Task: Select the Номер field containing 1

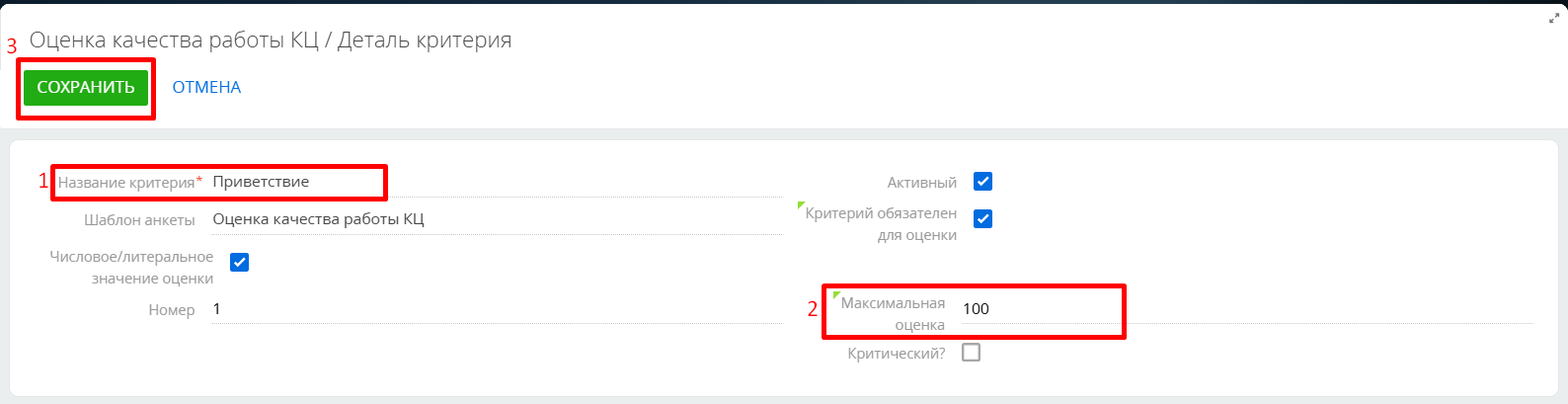Action: pos(497,309)
